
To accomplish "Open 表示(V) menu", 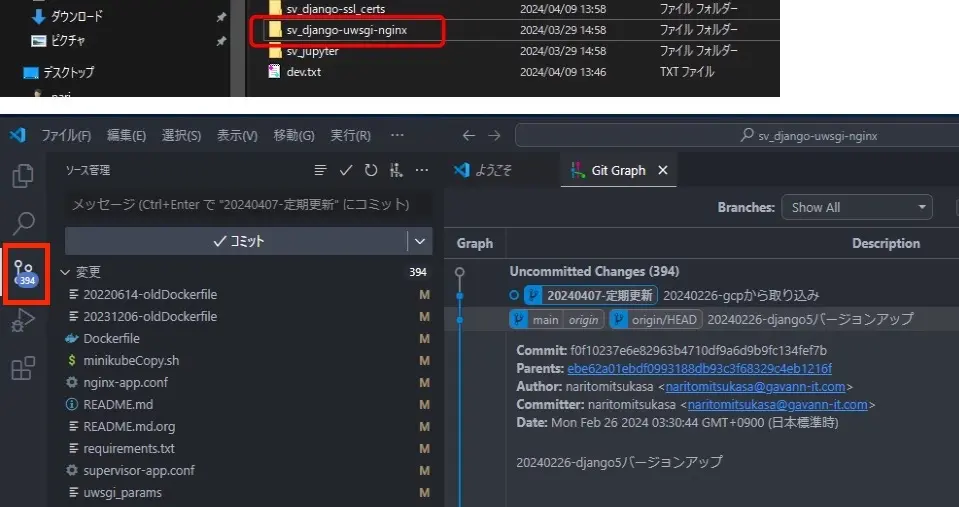I will [237, 135].
